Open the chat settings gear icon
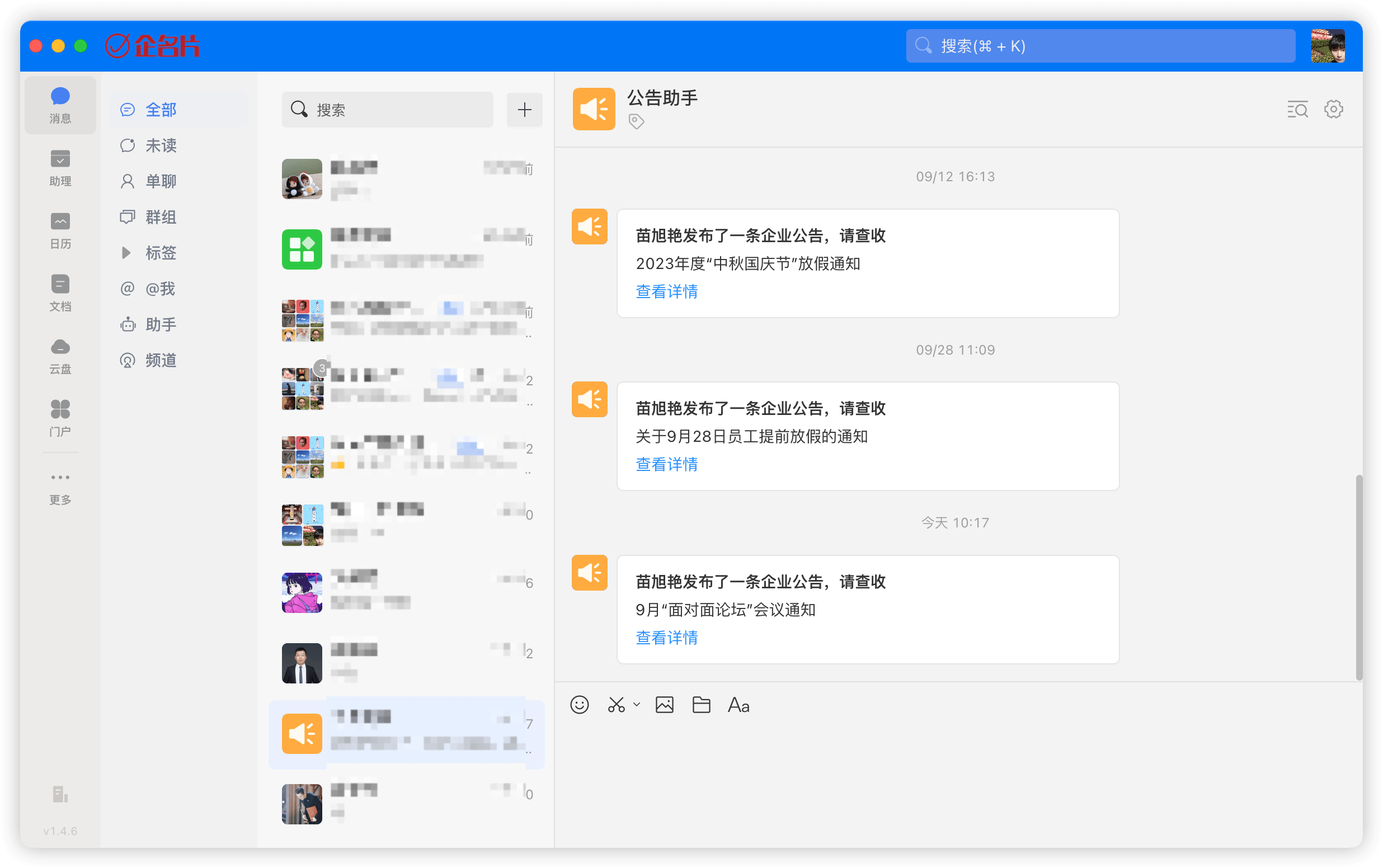 (1333, 109)
